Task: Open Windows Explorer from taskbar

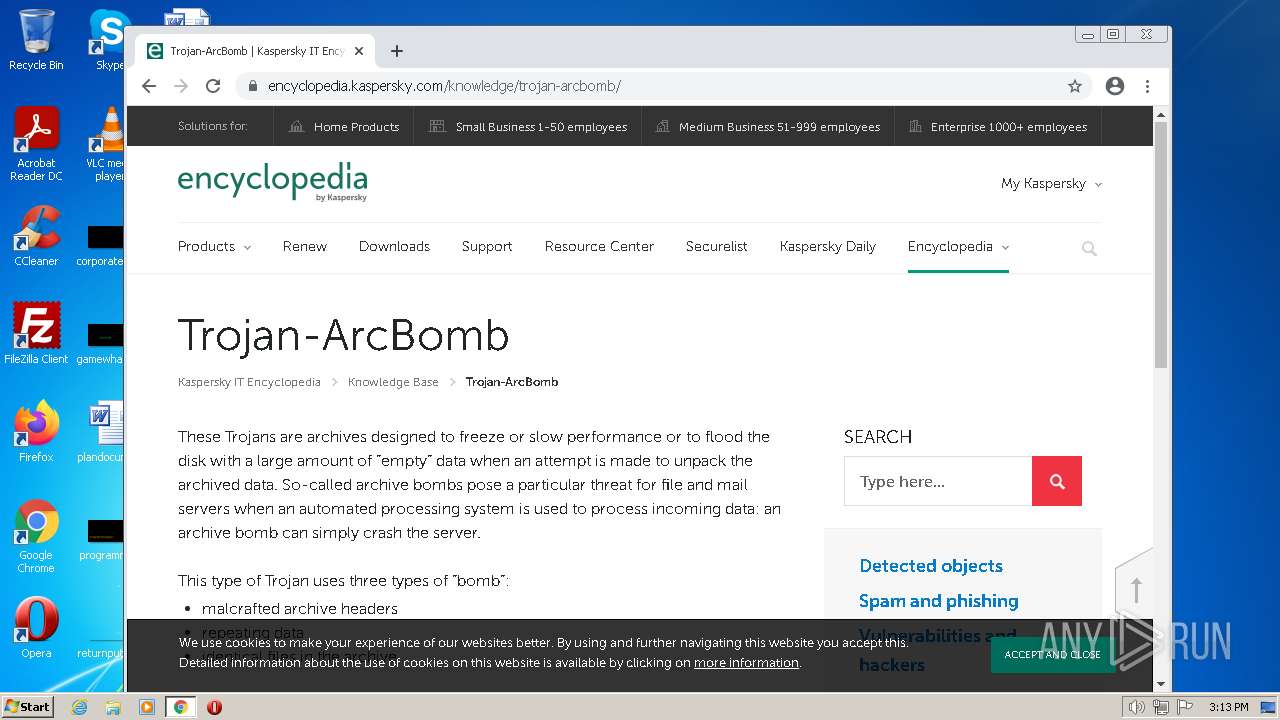Action: 113,707
